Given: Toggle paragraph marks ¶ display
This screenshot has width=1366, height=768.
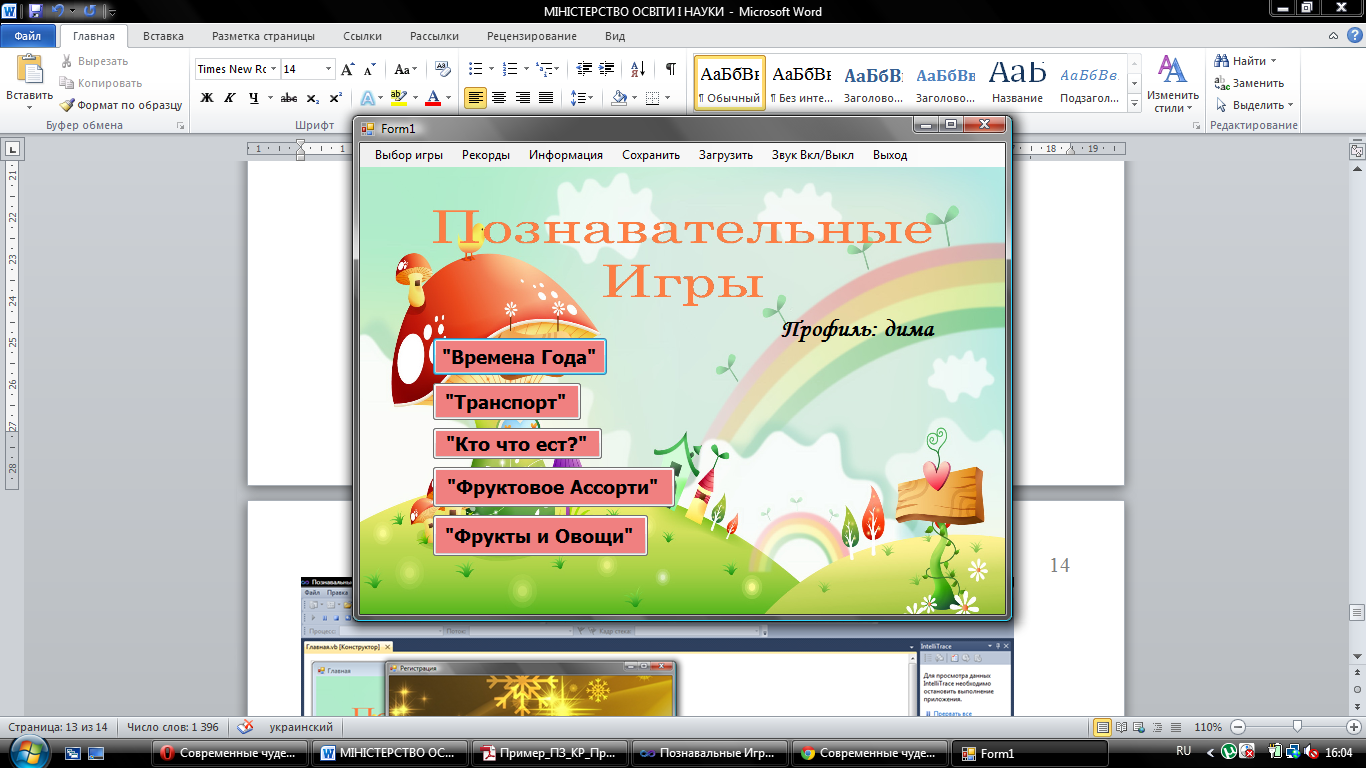Looking at the screenshot, I should (670, 69).
